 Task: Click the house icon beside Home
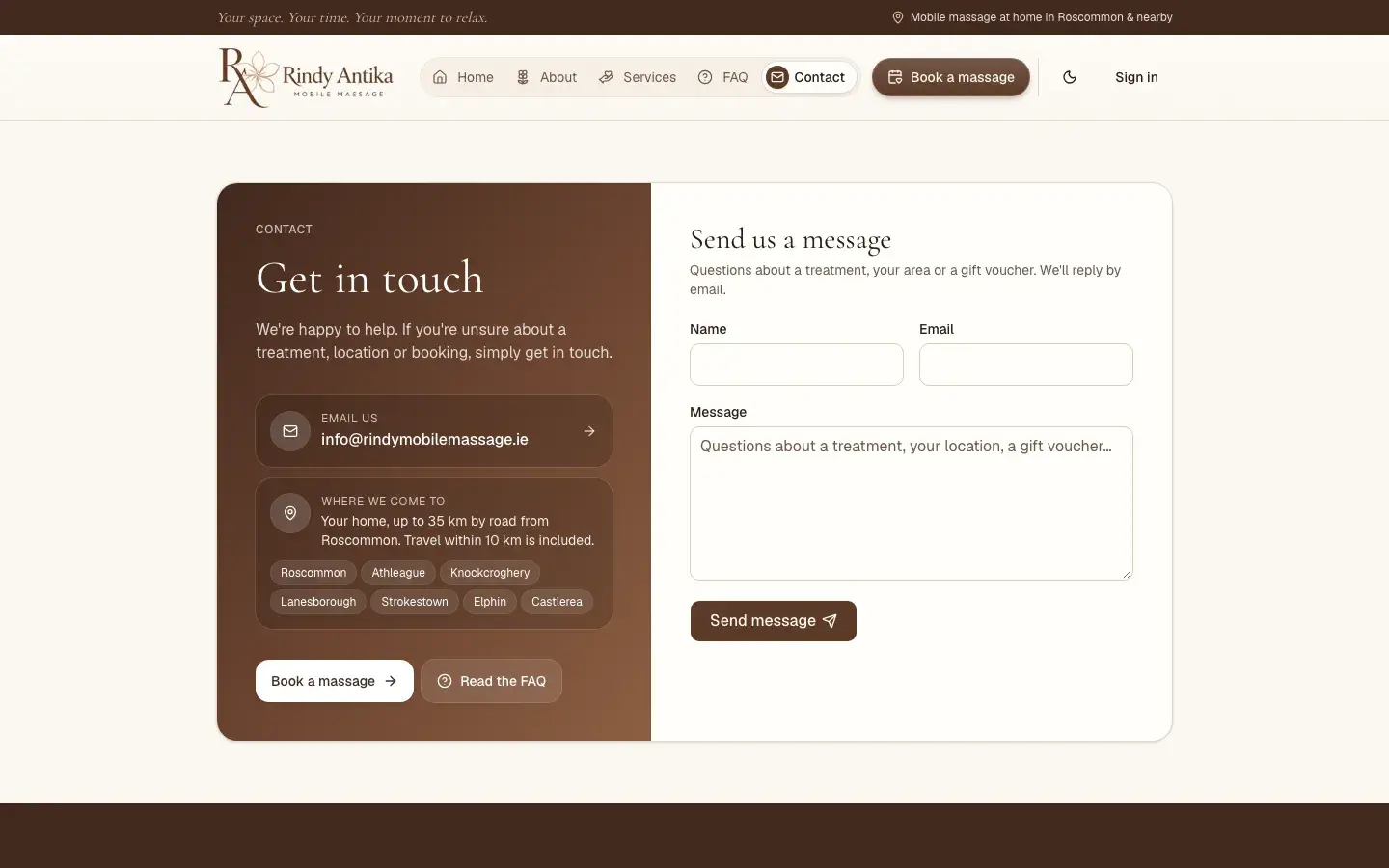pyautogui.click(x=440, y=77)
